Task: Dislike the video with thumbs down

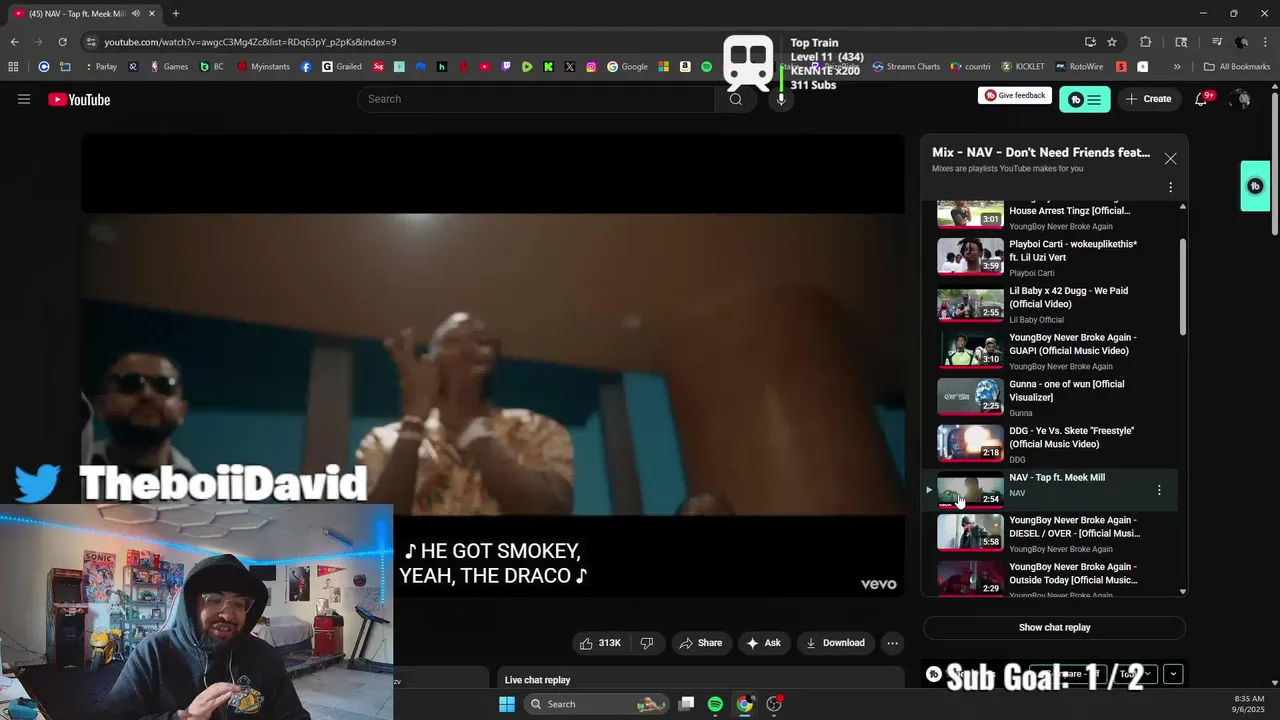Action: pos(647,643)
